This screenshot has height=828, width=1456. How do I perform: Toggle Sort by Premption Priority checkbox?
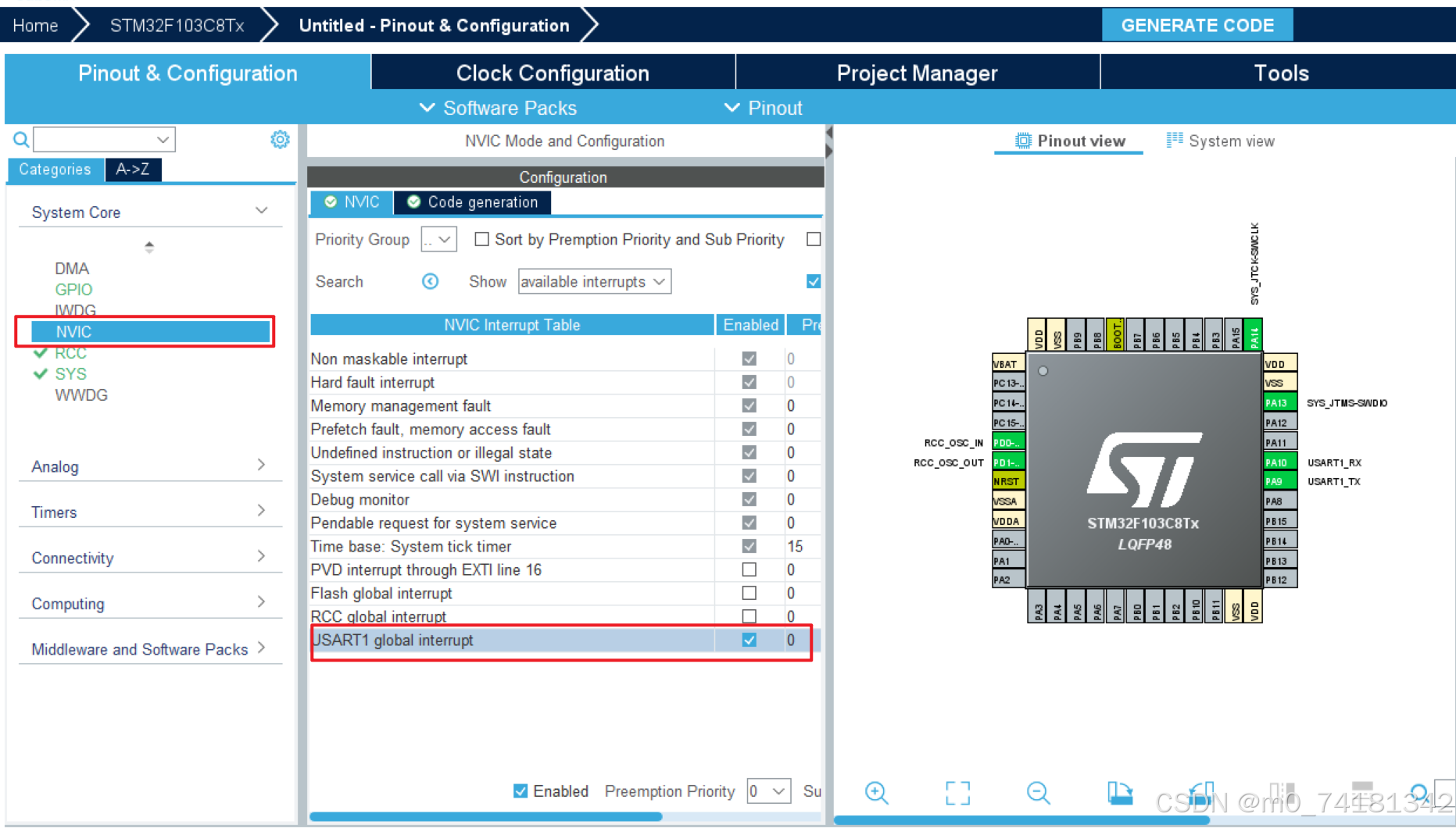(482, 239)
